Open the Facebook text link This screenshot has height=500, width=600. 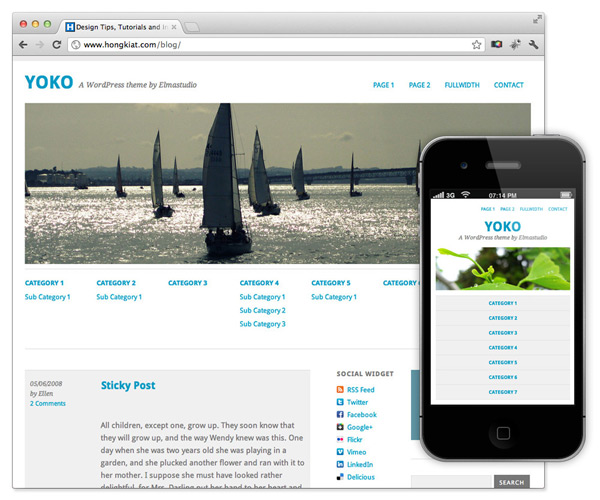362,415
